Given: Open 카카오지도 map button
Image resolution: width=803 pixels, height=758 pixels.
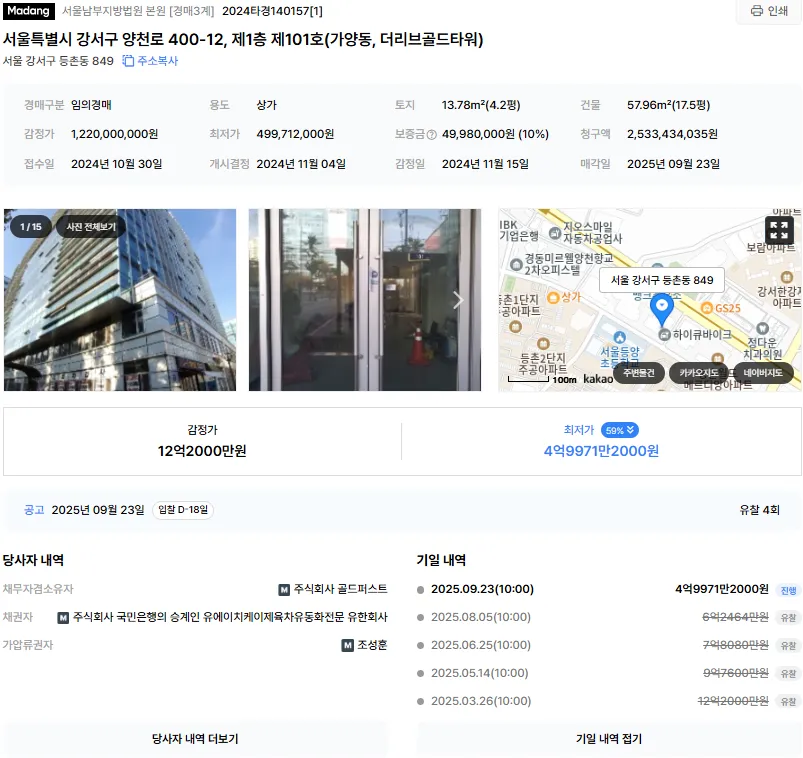Looking at the screenshot, I should (699, 373).
